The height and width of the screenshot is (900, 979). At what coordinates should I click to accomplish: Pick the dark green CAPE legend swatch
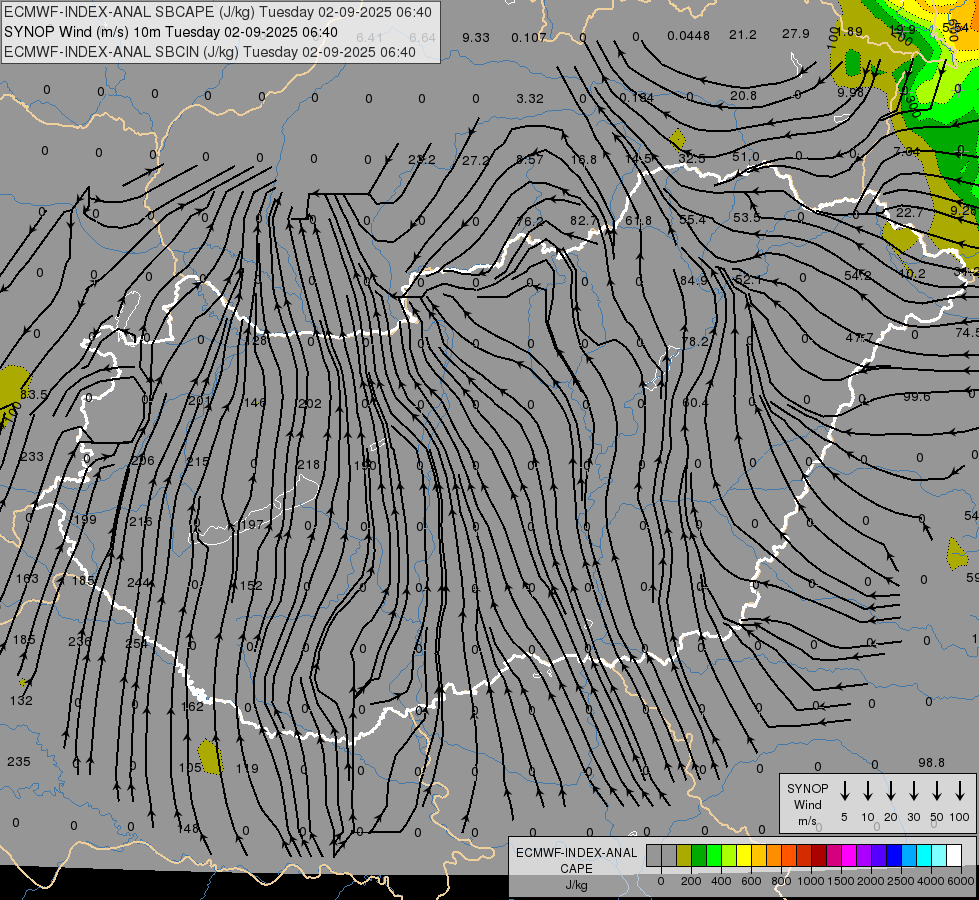[699, 855]
